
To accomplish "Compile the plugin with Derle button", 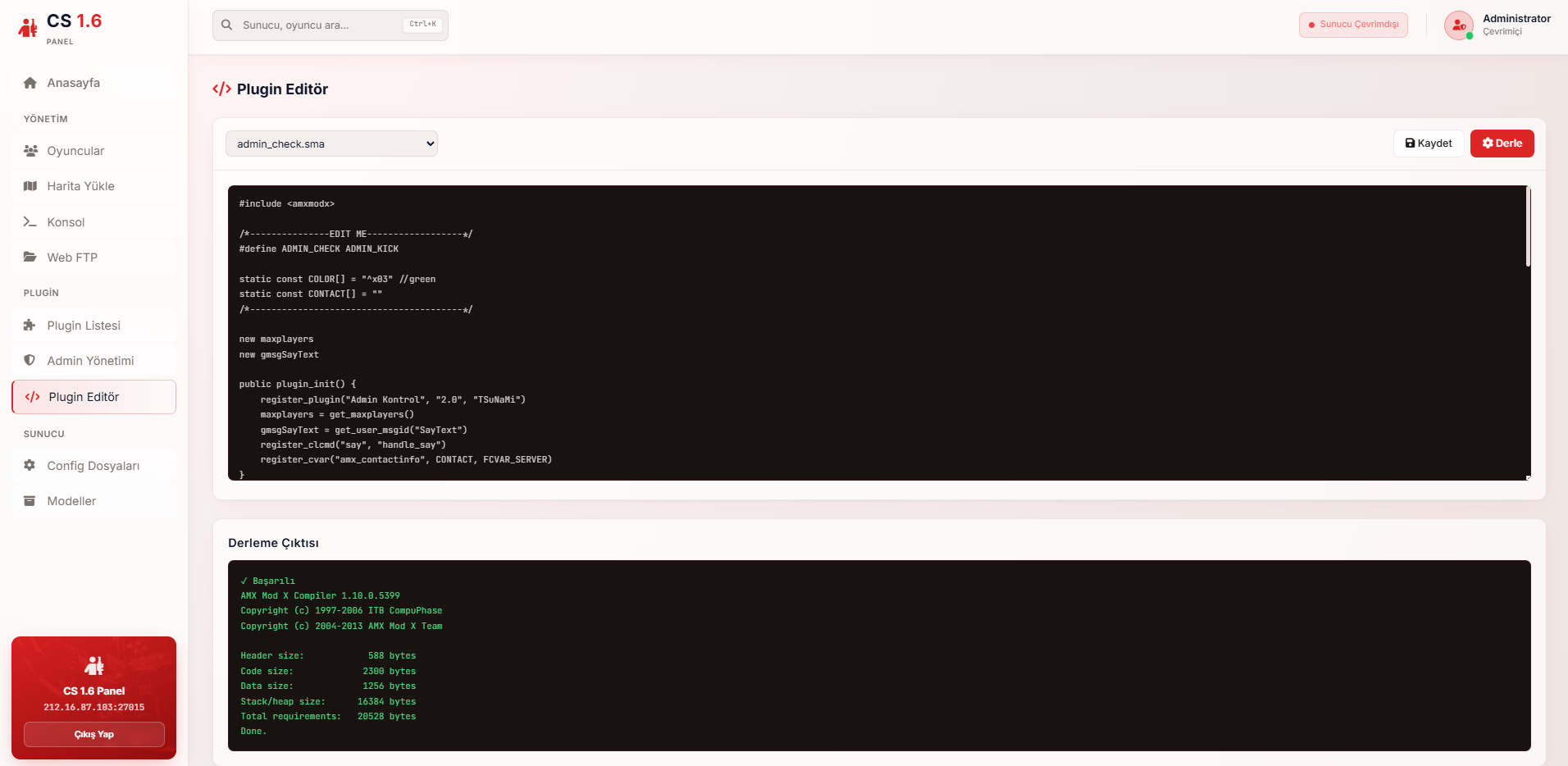I will pyautogui.click(x=1502, y=144).
